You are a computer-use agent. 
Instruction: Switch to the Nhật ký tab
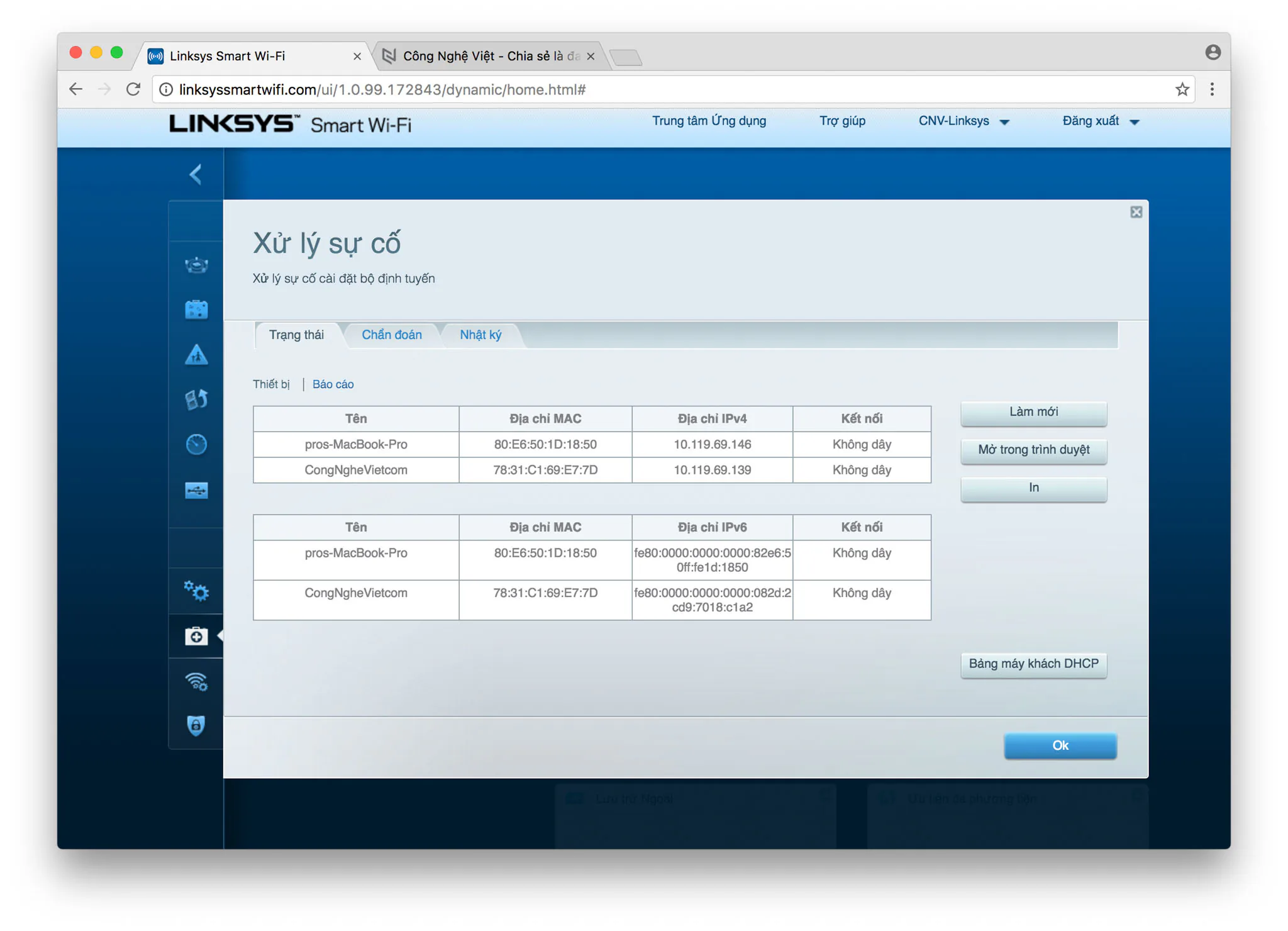pyautogui.click(x=480, y=335)
